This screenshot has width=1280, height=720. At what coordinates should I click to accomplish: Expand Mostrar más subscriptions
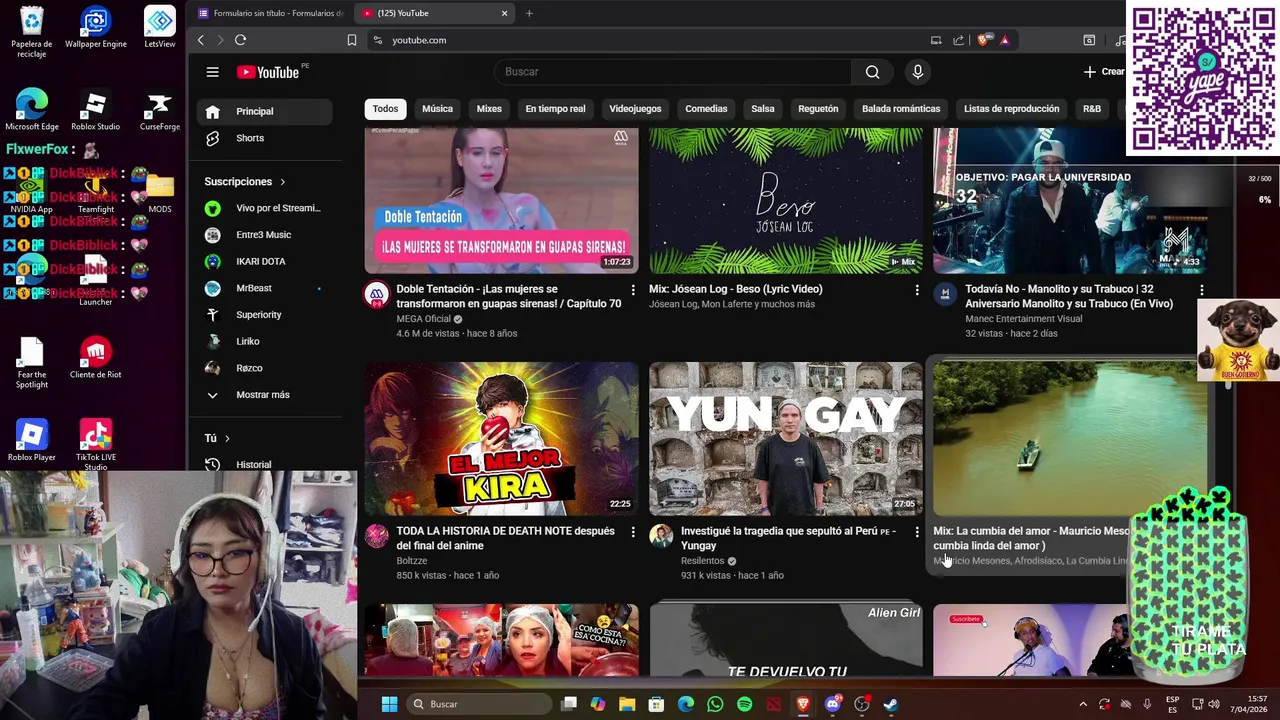[x=264, y=395]
